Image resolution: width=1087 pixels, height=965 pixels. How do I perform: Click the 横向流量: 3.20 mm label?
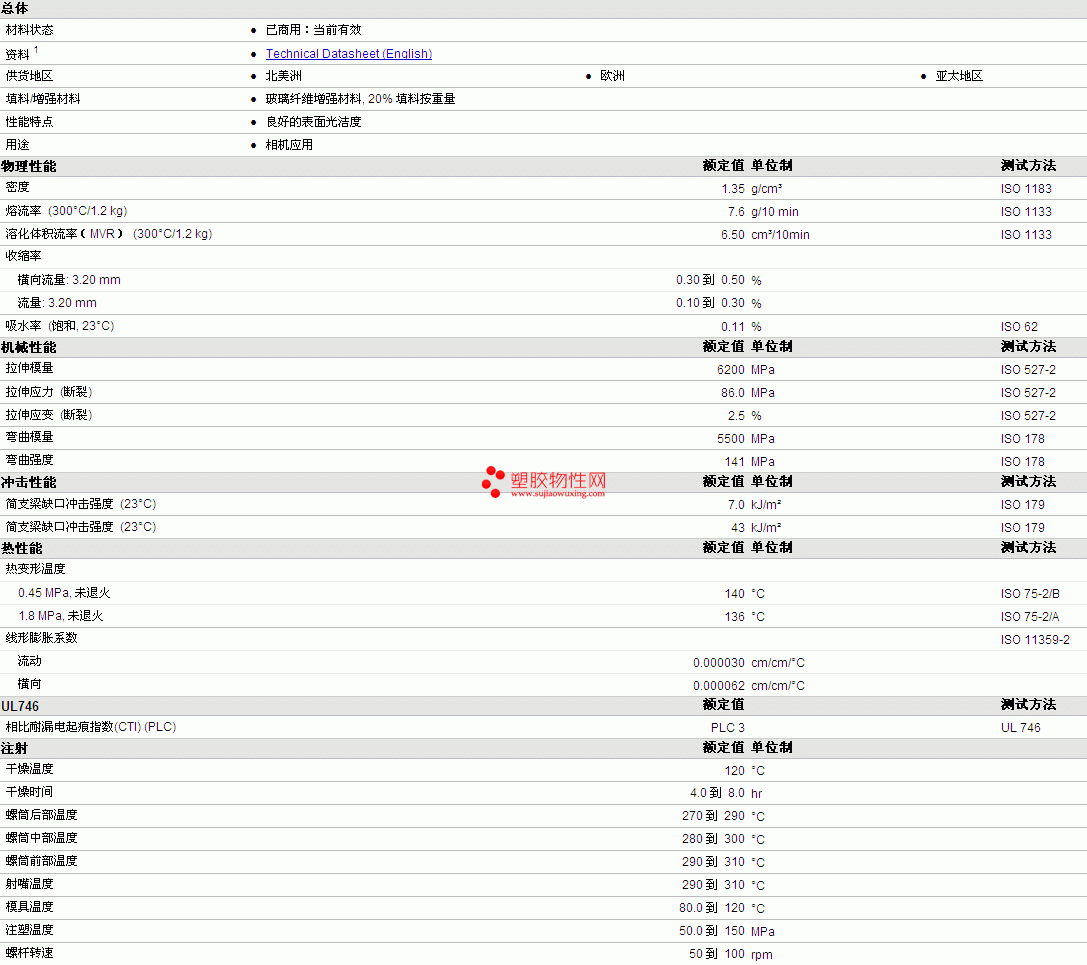[69, 279]
